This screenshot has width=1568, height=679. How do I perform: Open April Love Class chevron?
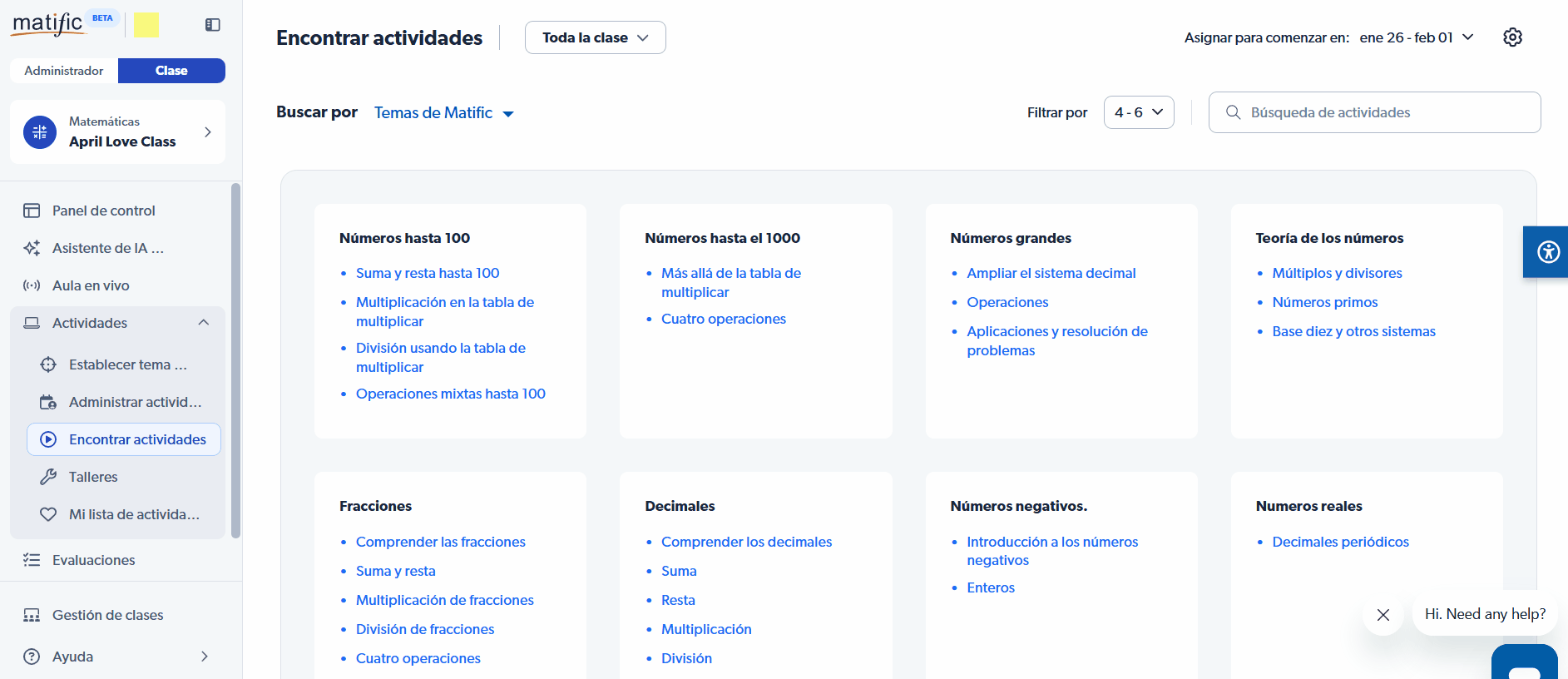coord(208,132)
